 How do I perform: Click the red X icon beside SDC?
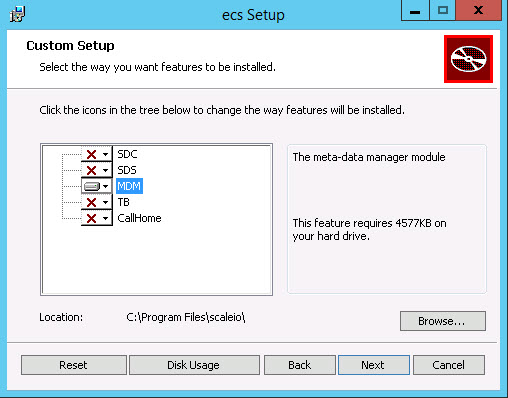[91, 154]
